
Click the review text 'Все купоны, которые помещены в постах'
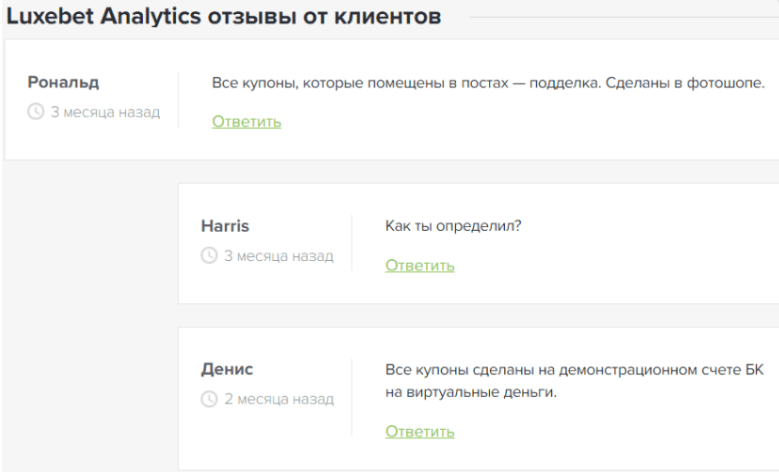[360, 83]
